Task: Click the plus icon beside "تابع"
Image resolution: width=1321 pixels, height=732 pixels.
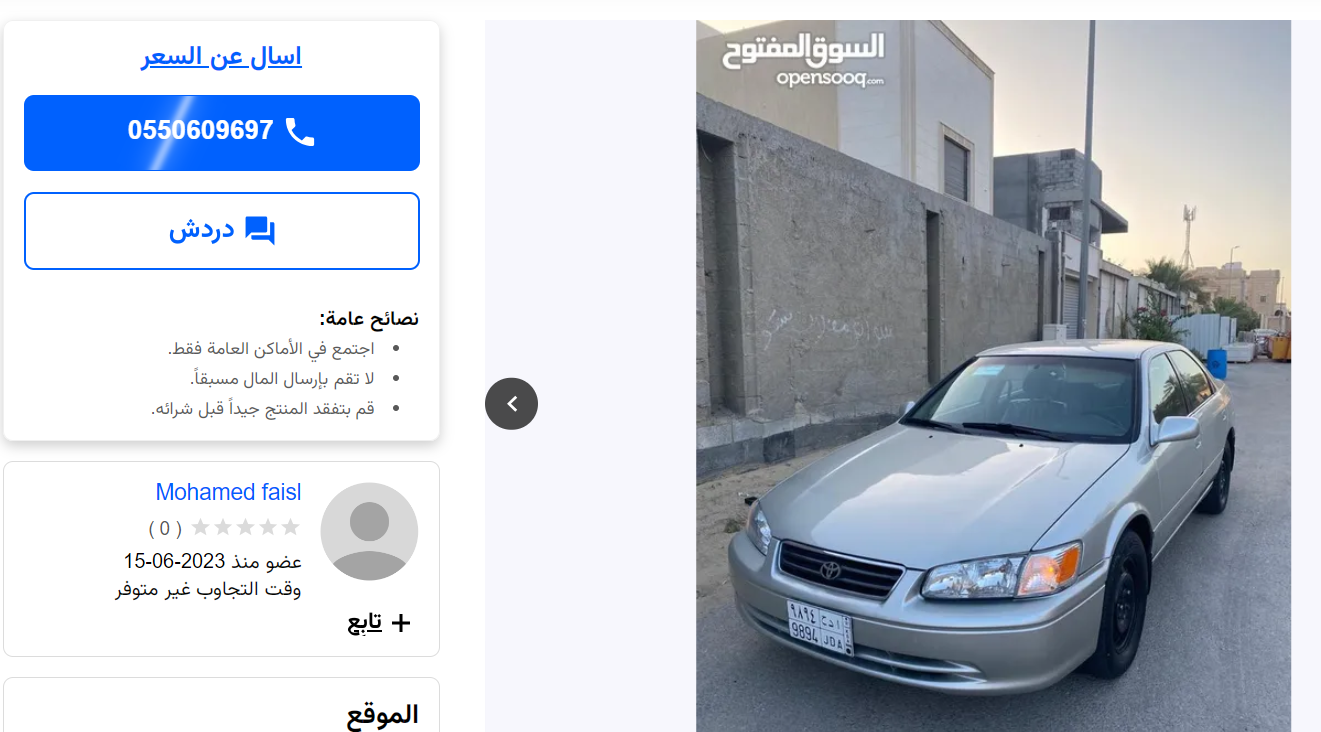Action: click(400, 623)
